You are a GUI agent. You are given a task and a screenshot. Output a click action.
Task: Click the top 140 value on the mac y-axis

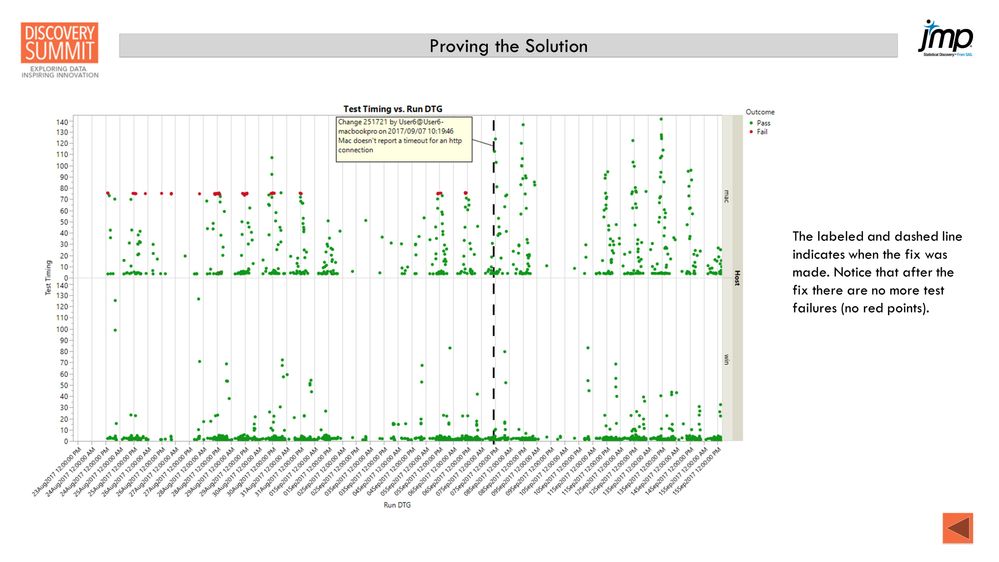tap(62, 122)
